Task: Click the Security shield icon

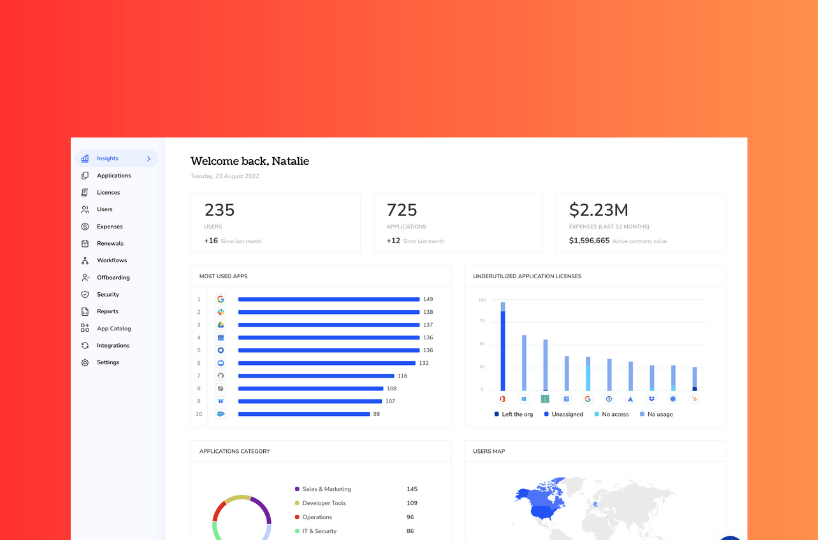Action: pyautogui.click(x=85, y=295)
